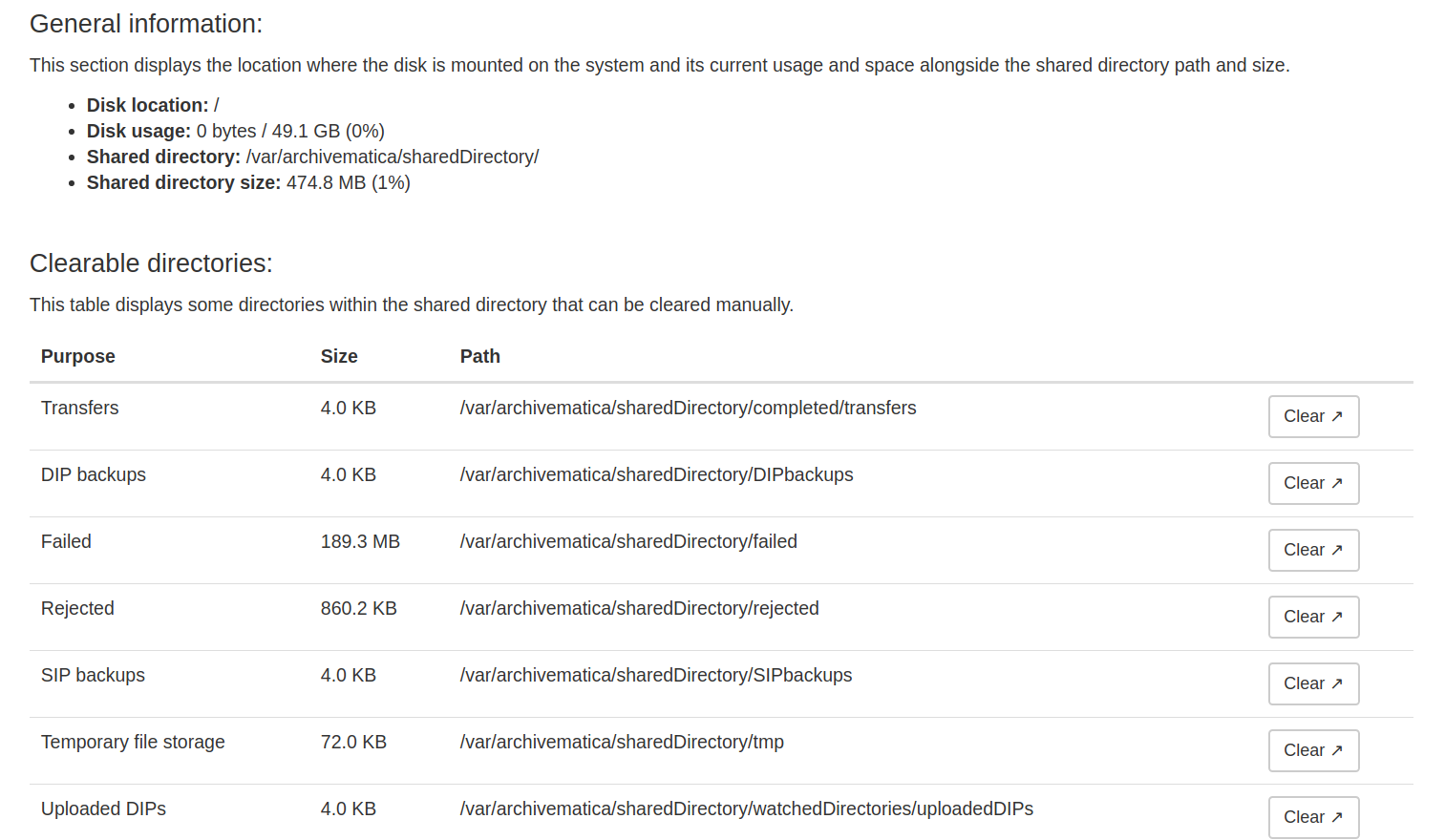Clear the Uploaded DIPs directory
The image size is (1445, 840).
pyautogui.click(x=1312, y=817)
